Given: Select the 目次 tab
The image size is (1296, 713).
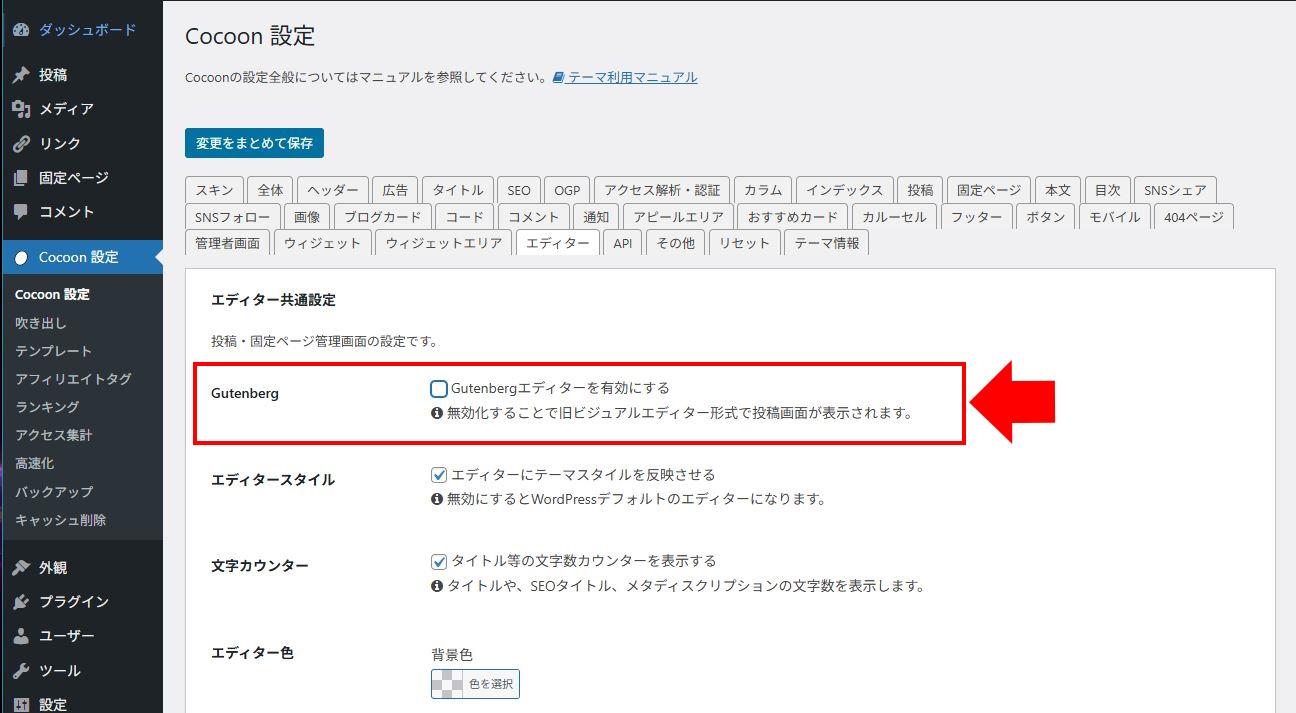Looking at the screenshot, I should pyautogui.click(x=1107, y=190).
